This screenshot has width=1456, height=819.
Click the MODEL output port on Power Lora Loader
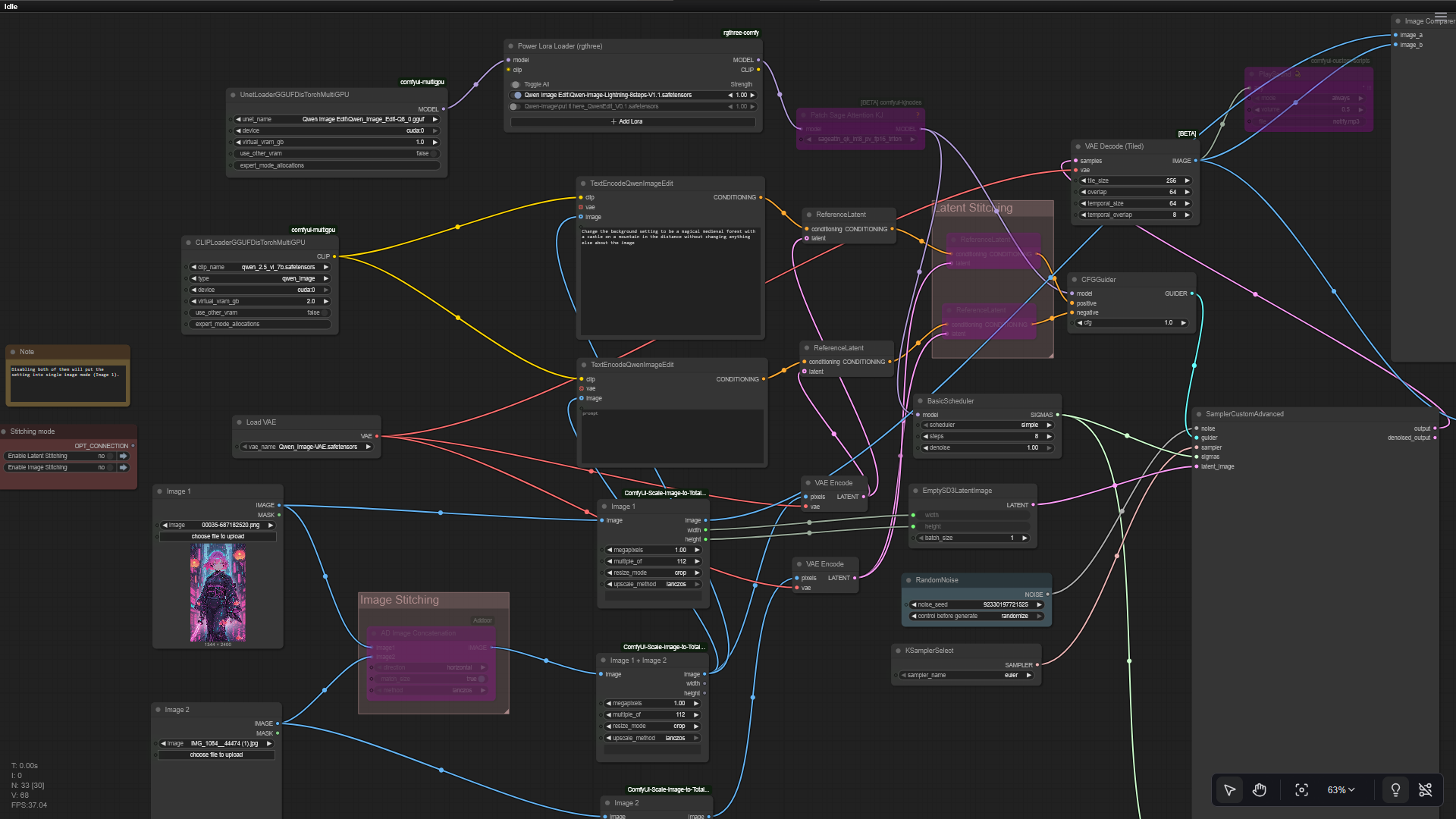point(758,60)
